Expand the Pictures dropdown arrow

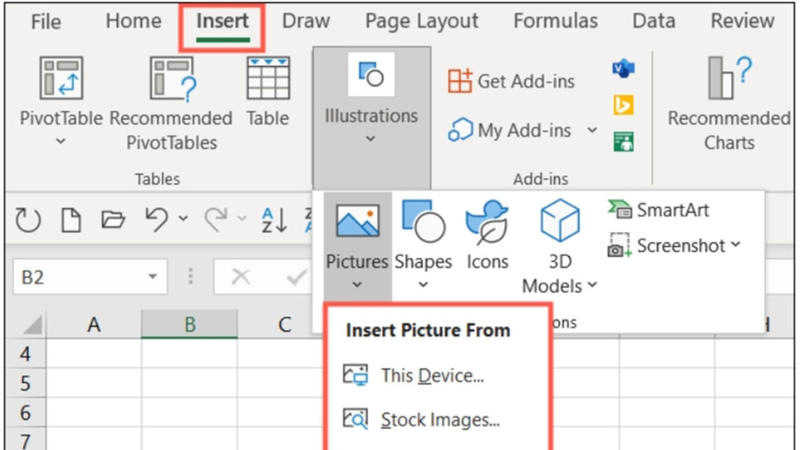[x=357, y=285]
